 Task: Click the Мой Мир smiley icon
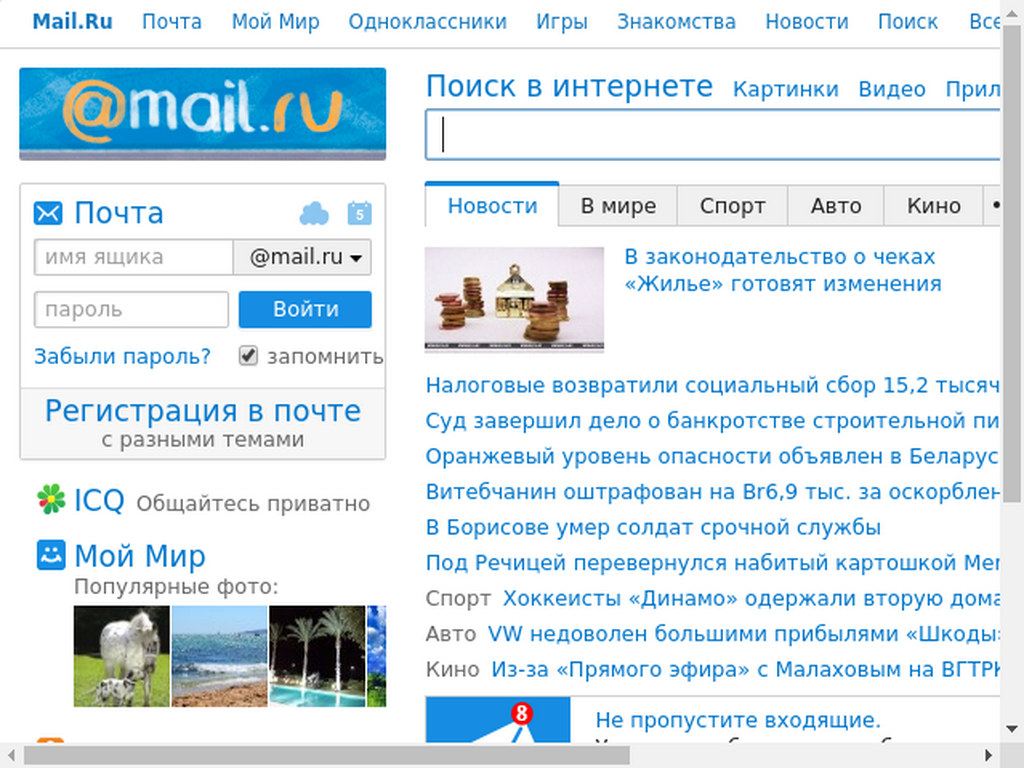point(51,555)
